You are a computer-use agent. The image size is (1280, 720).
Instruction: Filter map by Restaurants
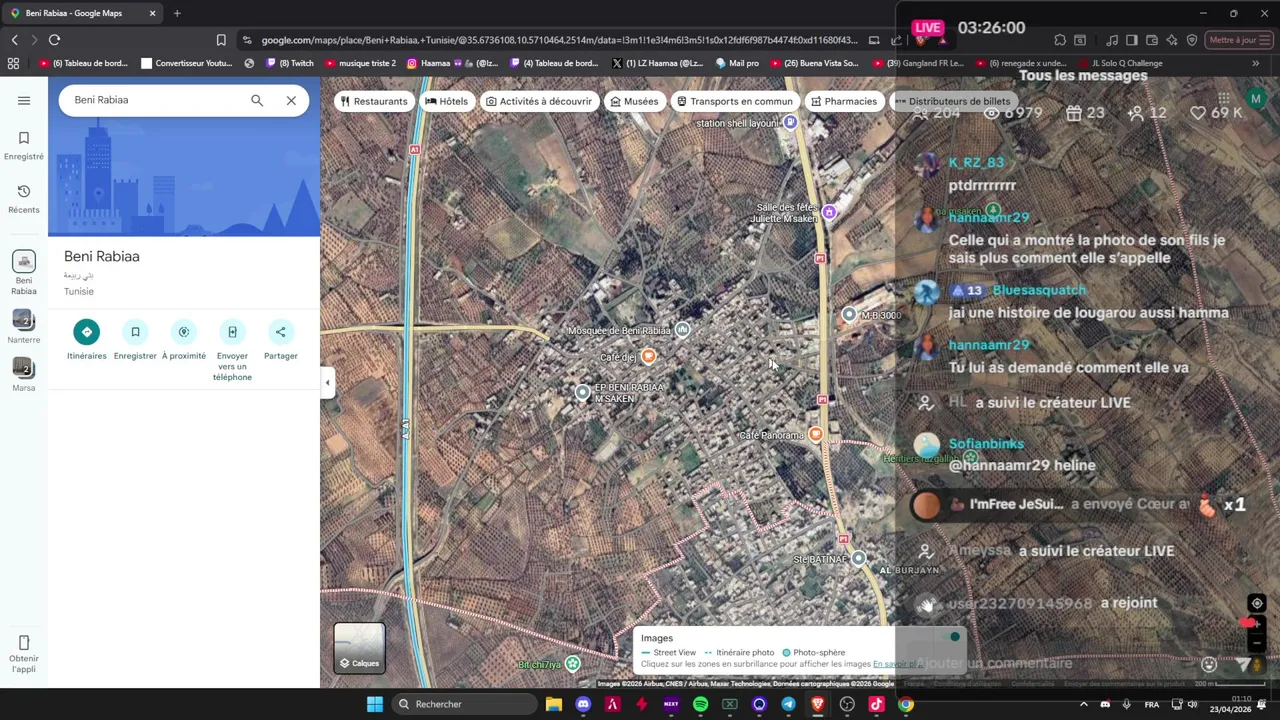coord(374,101)
